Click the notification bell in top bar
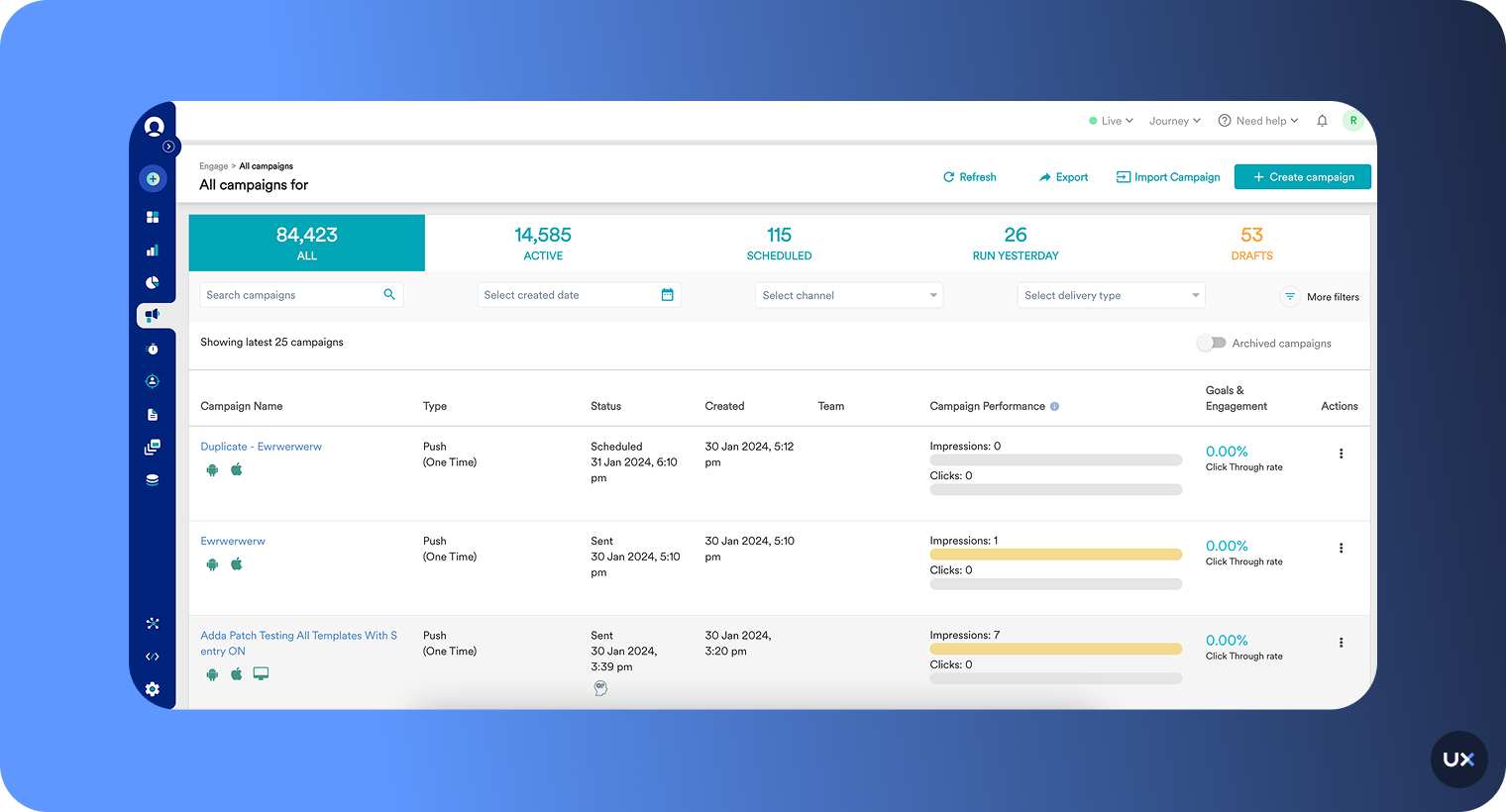 pyautogui.click(x=1322, y=120)
